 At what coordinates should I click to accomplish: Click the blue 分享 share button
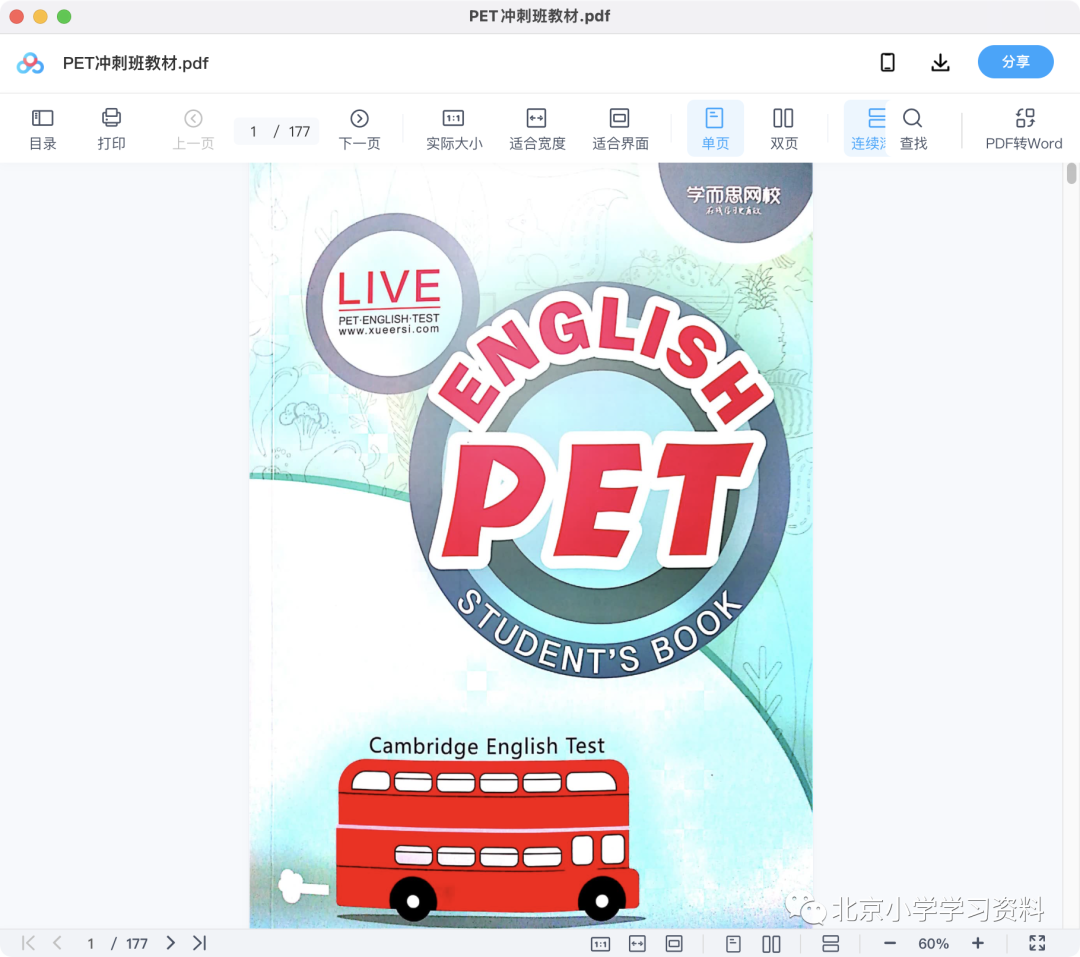1015,62
